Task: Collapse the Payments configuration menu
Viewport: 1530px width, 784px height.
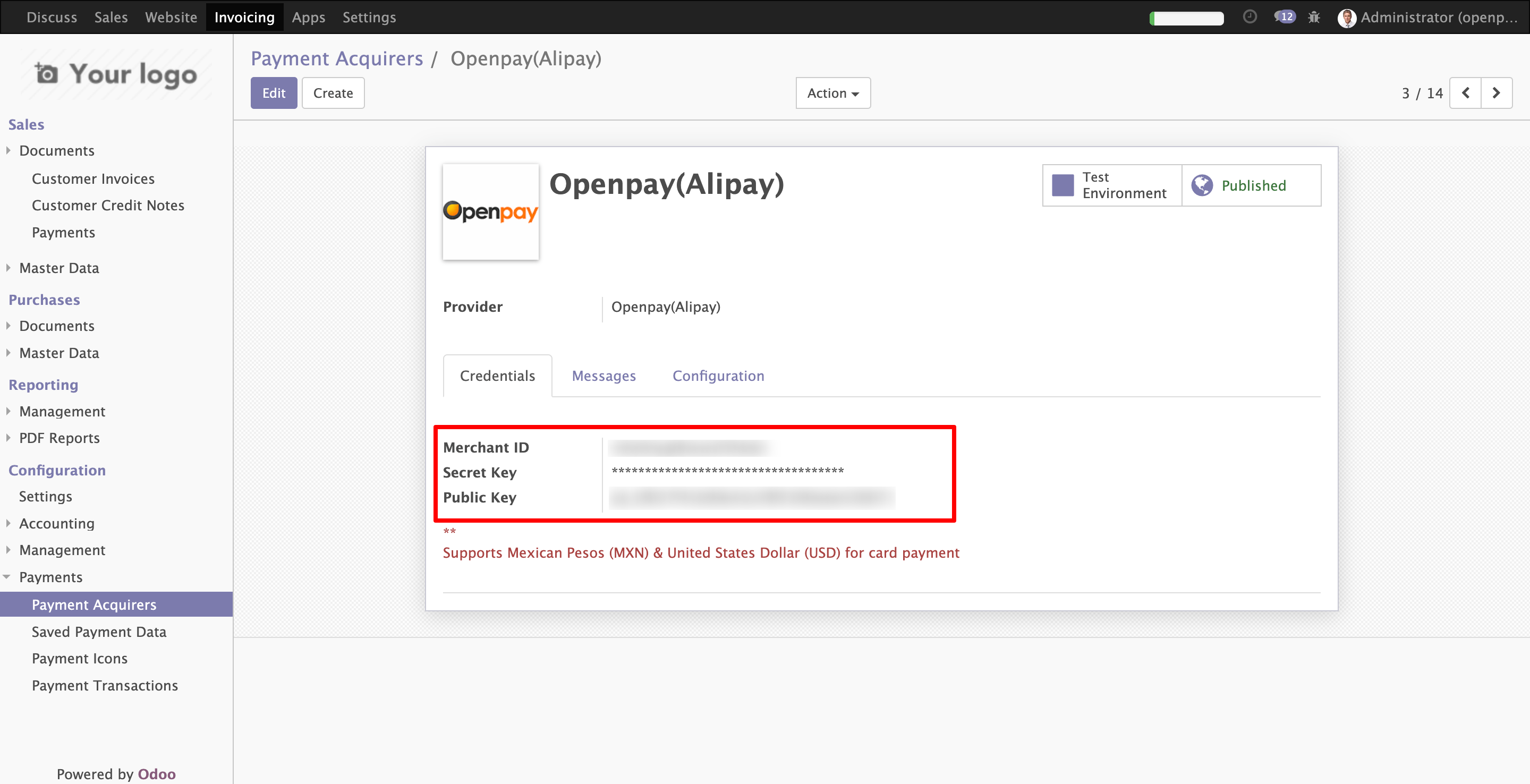Action: coord(50,577)
